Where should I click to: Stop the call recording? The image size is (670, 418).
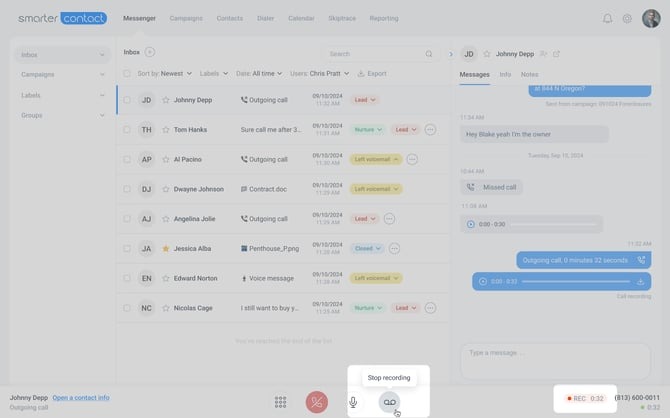pyautogui.click(x=389, y=401)
